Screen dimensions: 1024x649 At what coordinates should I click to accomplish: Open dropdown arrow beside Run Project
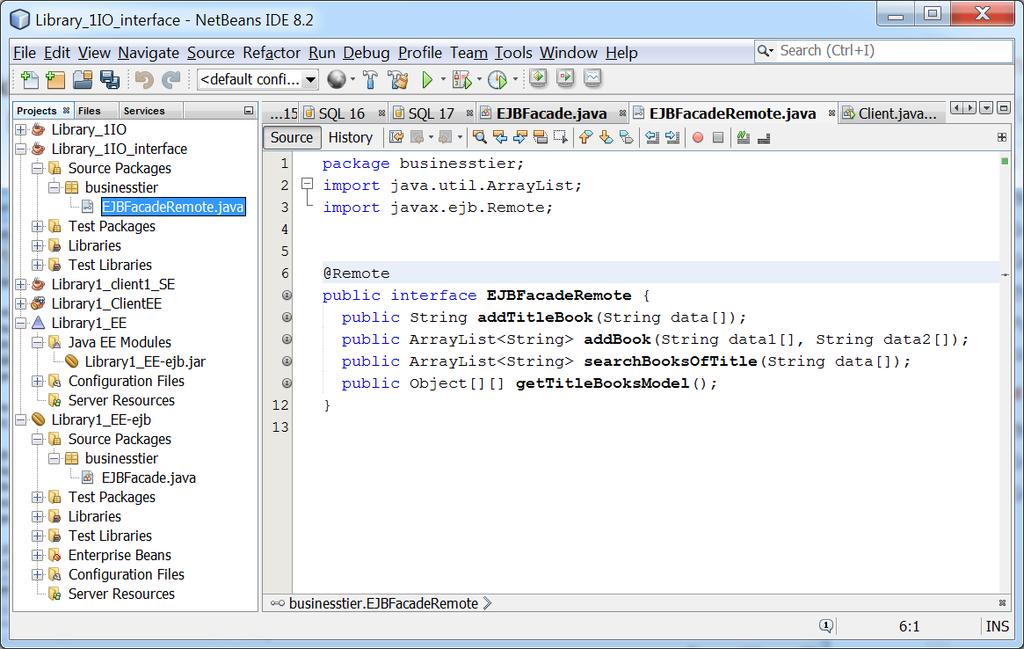[443, 80]
